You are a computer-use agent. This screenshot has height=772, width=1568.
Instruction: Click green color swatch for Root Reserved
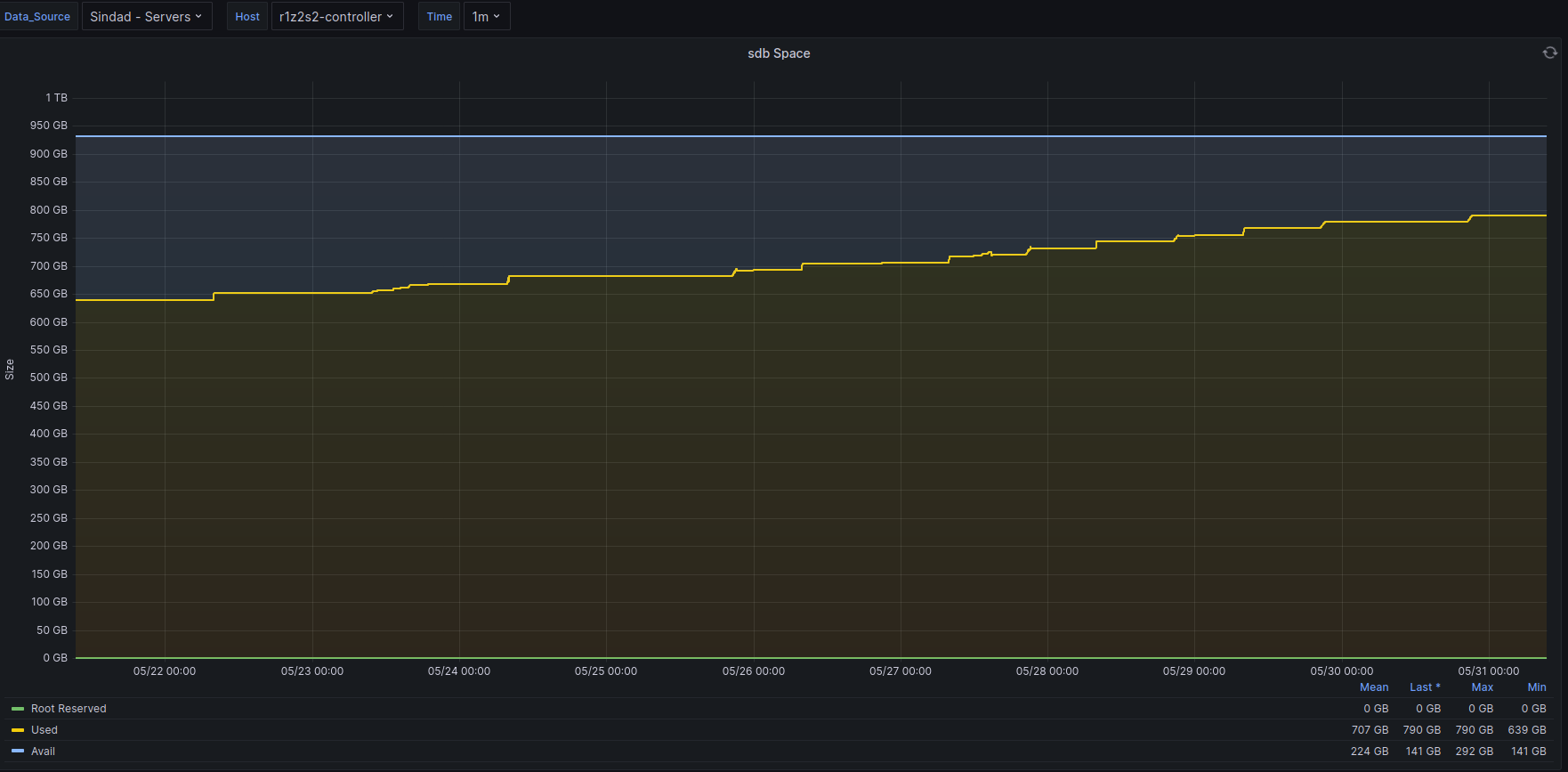click(x=18, y=709)
